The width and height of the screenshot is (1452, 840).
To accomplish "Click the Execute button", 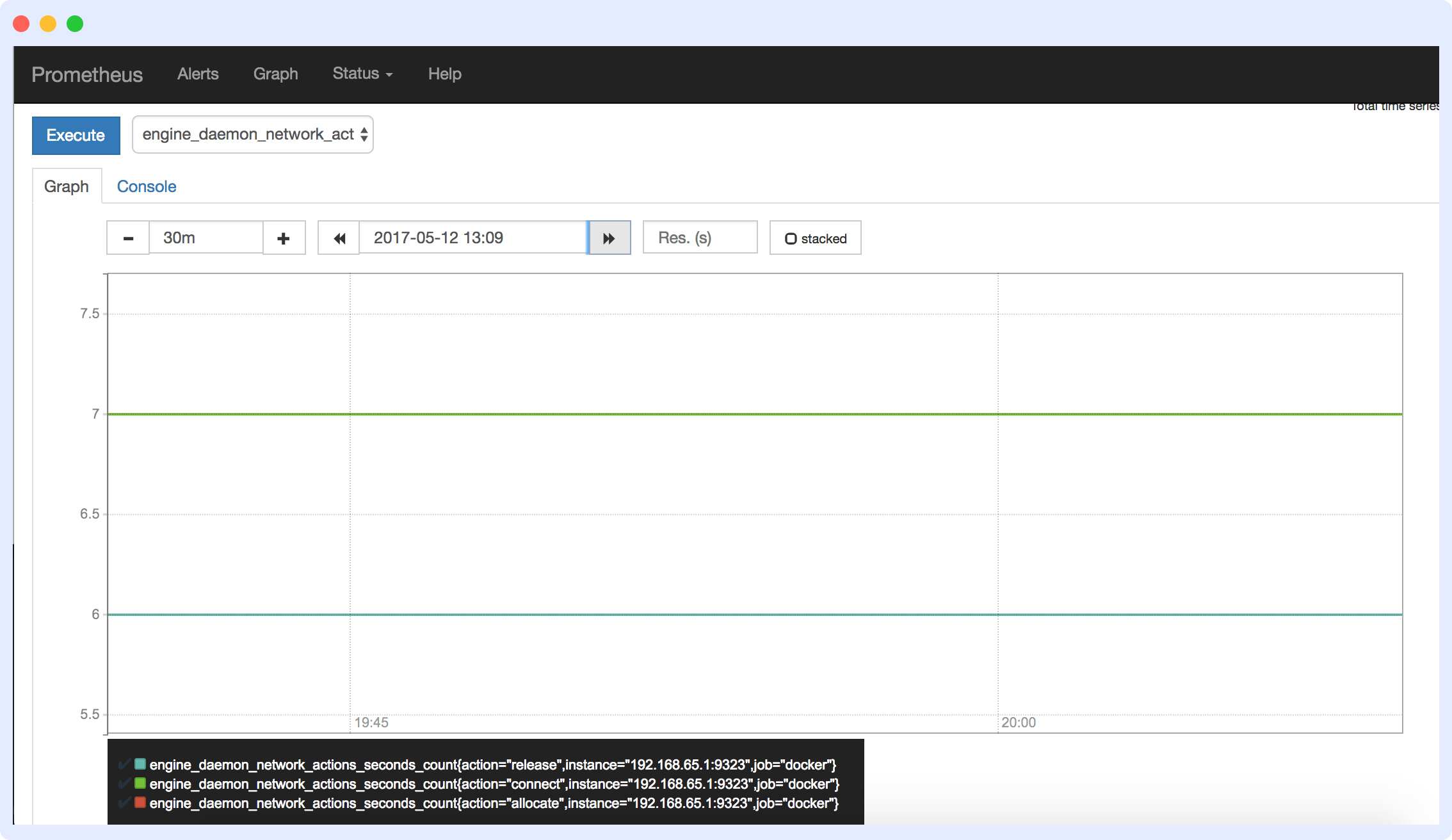I will [76, 135].
